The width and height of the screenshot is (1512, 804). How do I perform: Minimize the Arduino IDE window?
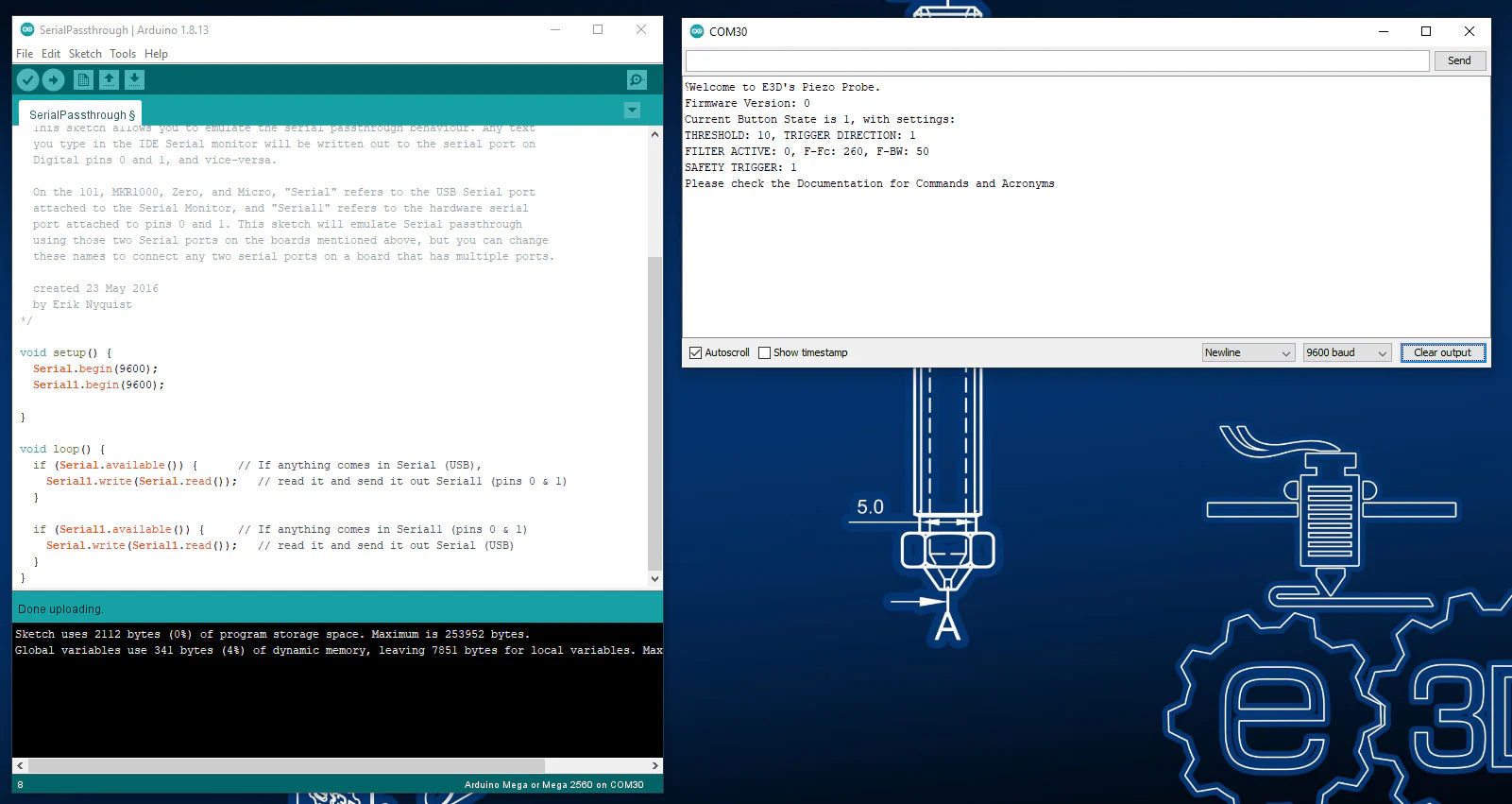[x=555, y=29]
